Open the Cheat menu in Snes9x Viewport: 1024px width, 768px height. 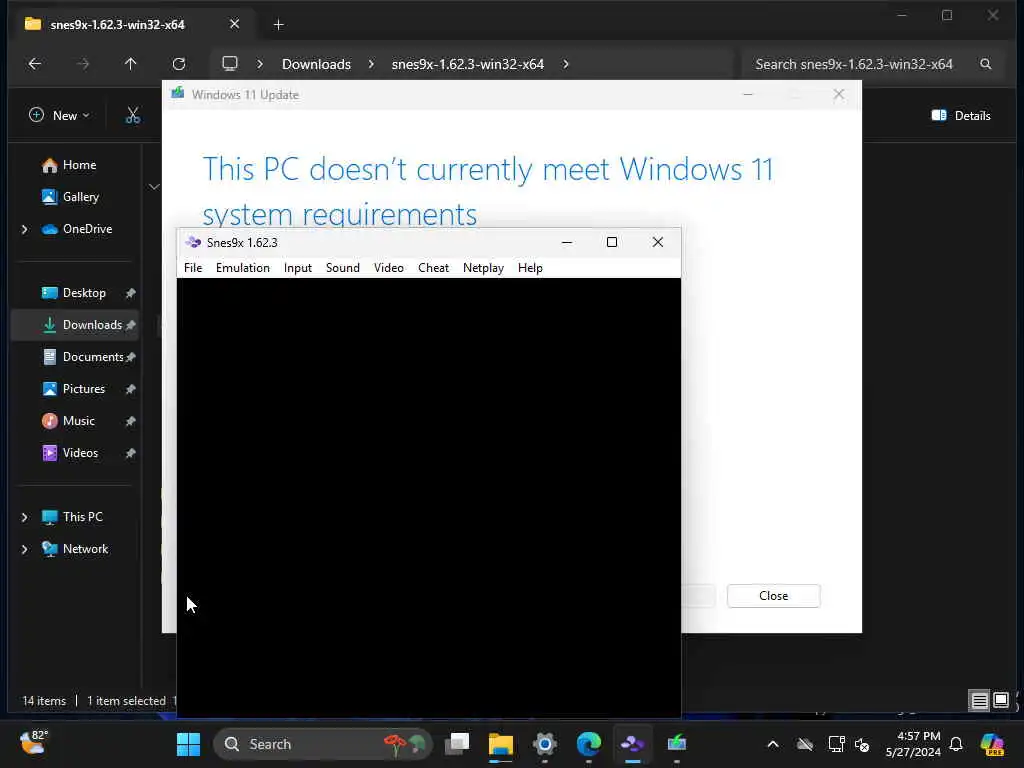(x=433, y=268)
